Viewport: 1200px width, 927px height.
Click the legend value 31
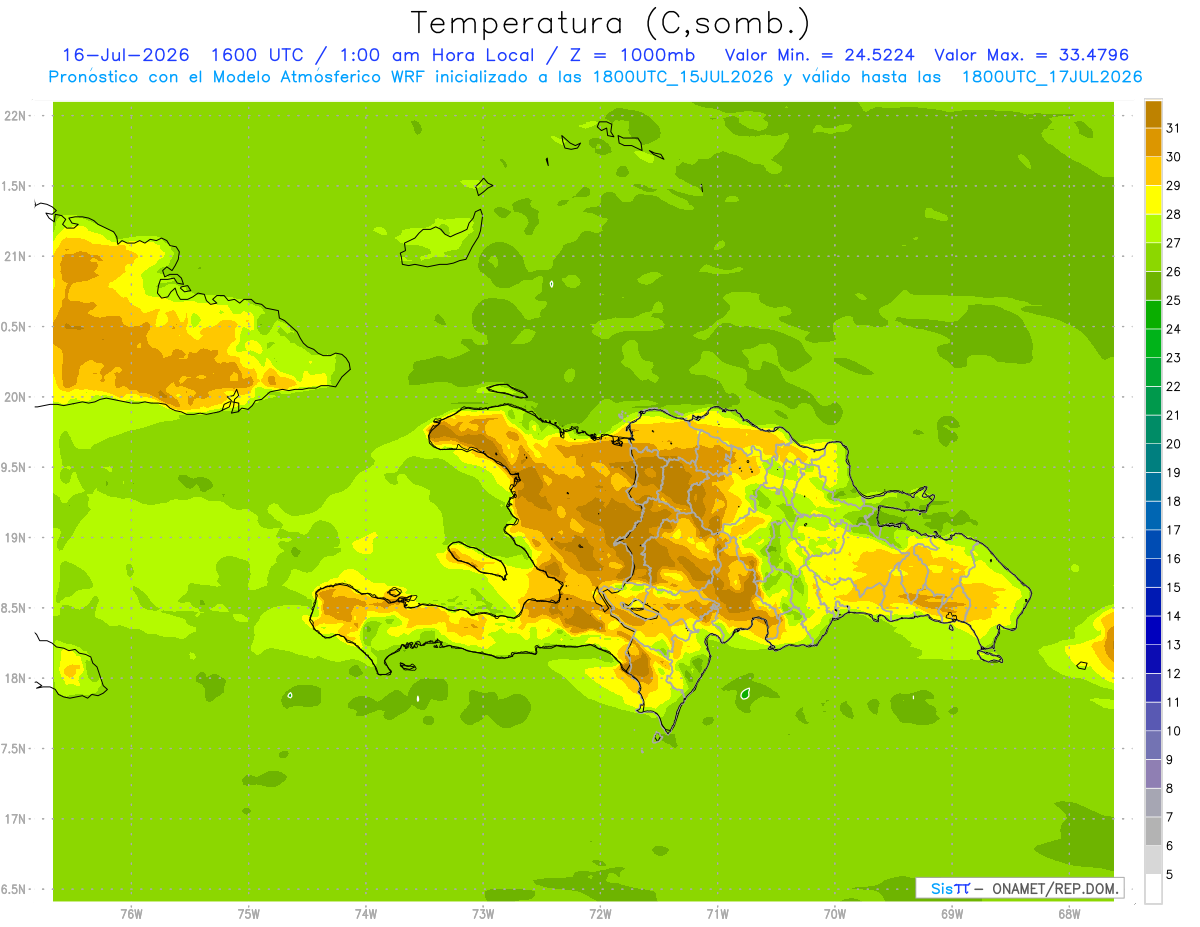pyautogui.click(x=1174, y=127)
